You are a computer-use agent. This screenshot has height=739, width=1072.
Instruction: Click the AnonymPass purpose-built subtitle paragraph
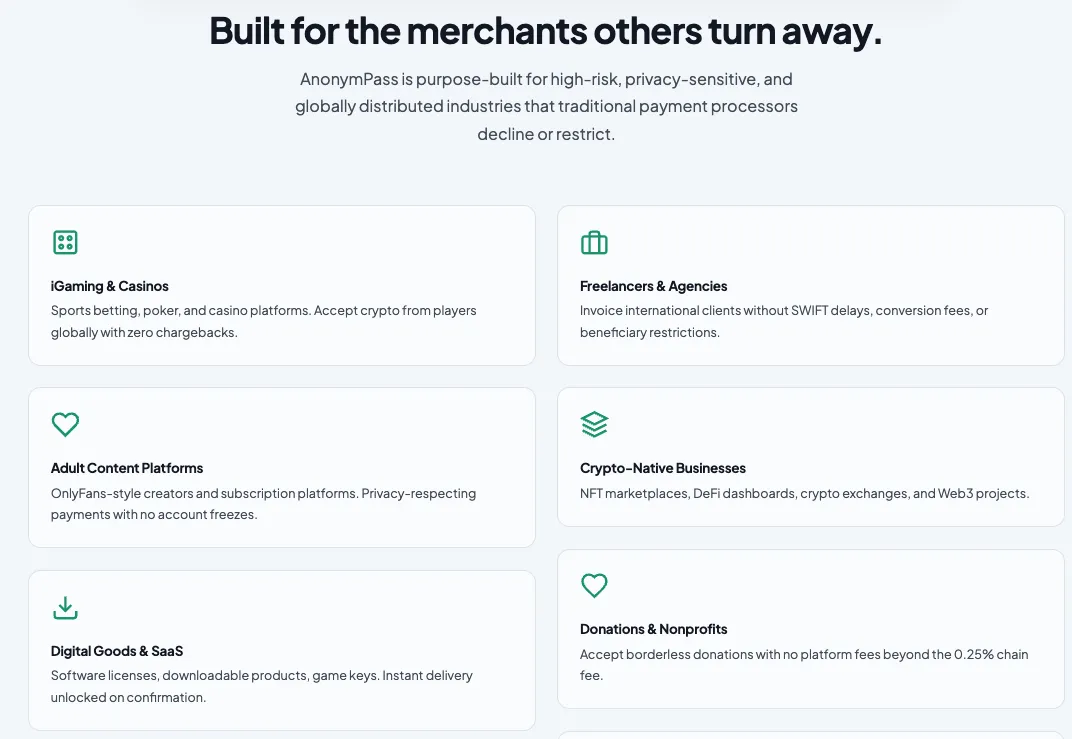(546, 107)
